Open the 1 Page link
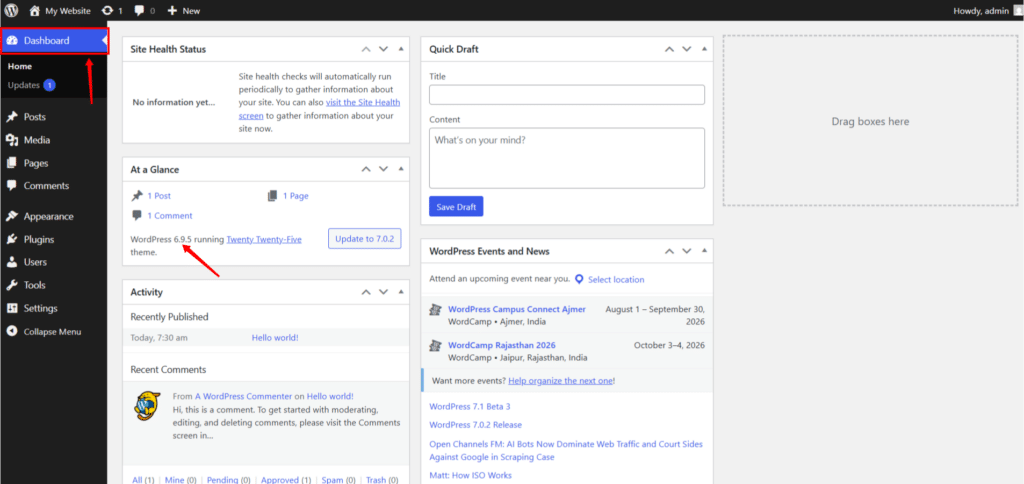This screenshot has width=1024, height=484. pyautogui.click(x=295, y=195)
